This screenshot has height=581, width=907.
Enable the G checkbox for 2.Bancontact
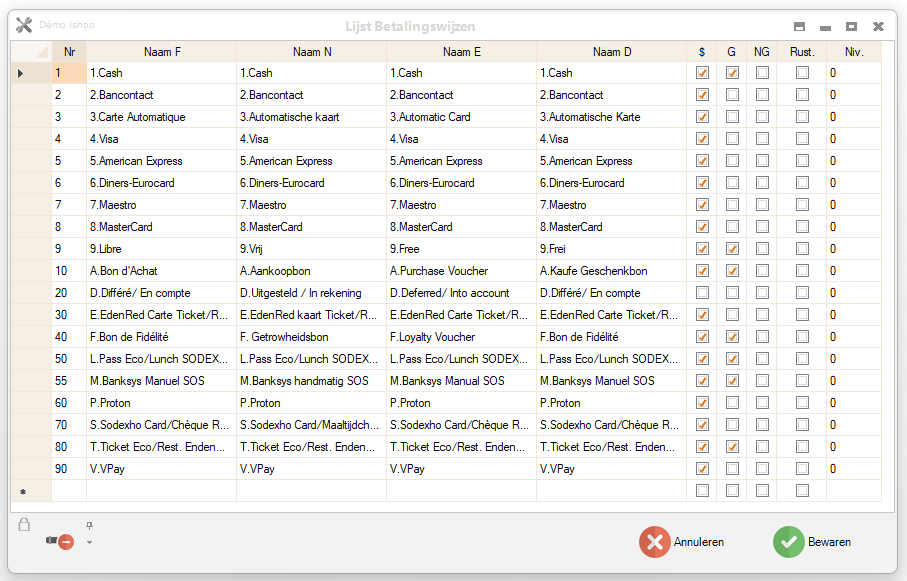pos(732,95)
